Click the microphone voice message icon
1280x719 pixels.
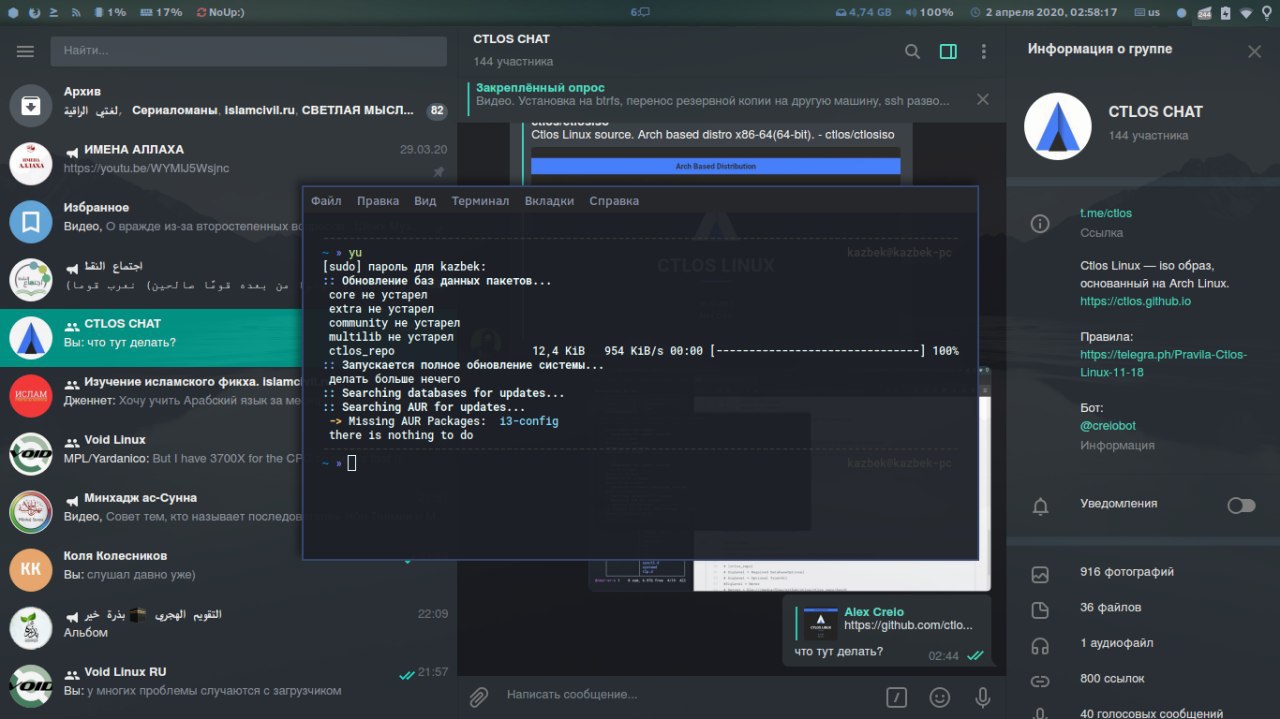coord(982,696)
